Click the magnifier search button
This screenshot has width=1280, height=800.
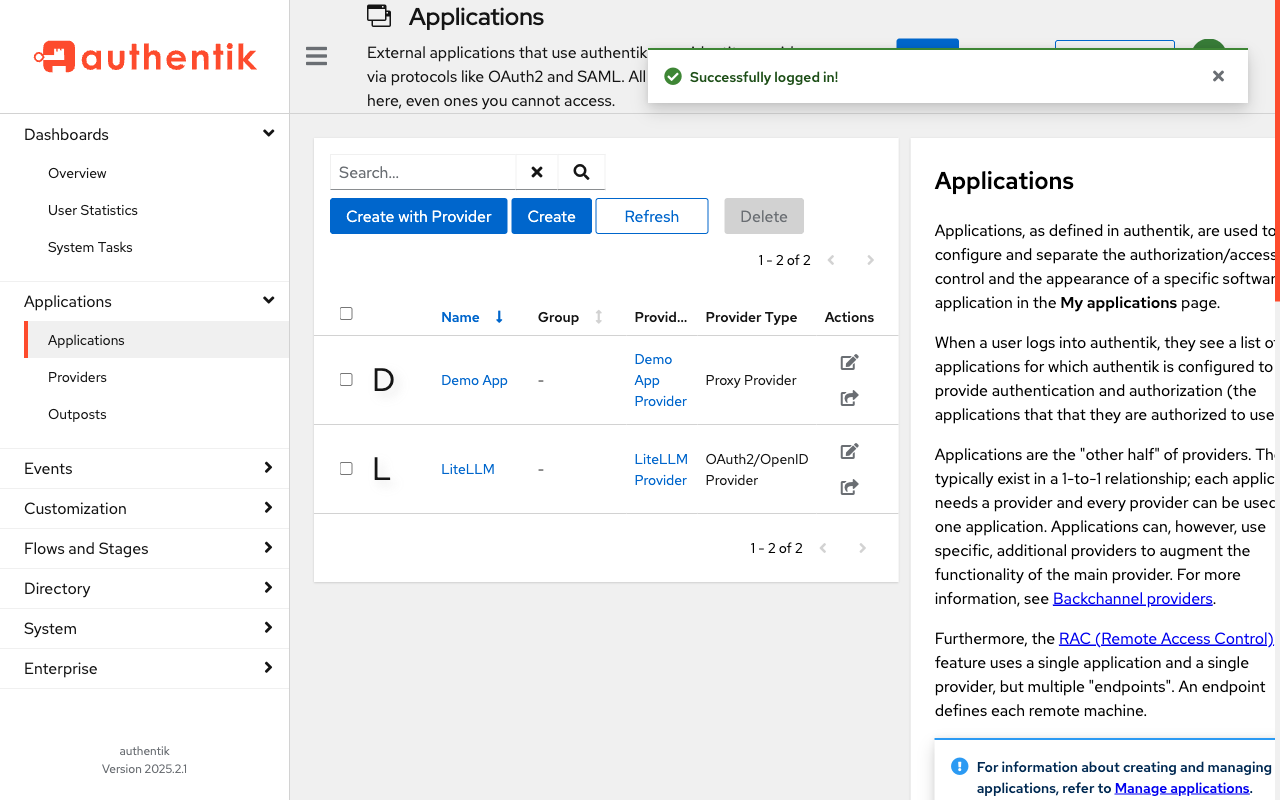581,172
